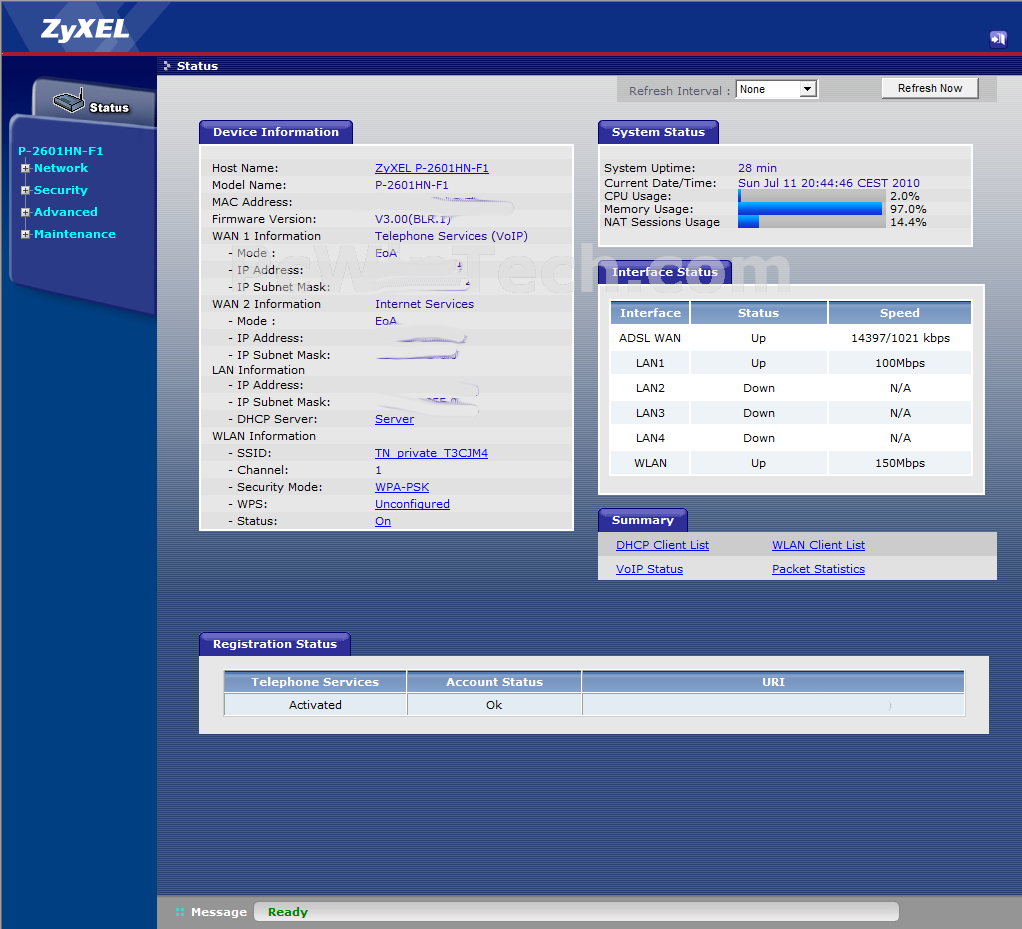Viewport: 1022px width, 929px height.
Task: Click the Memory Usage progress bar
Action: (811, 209)
